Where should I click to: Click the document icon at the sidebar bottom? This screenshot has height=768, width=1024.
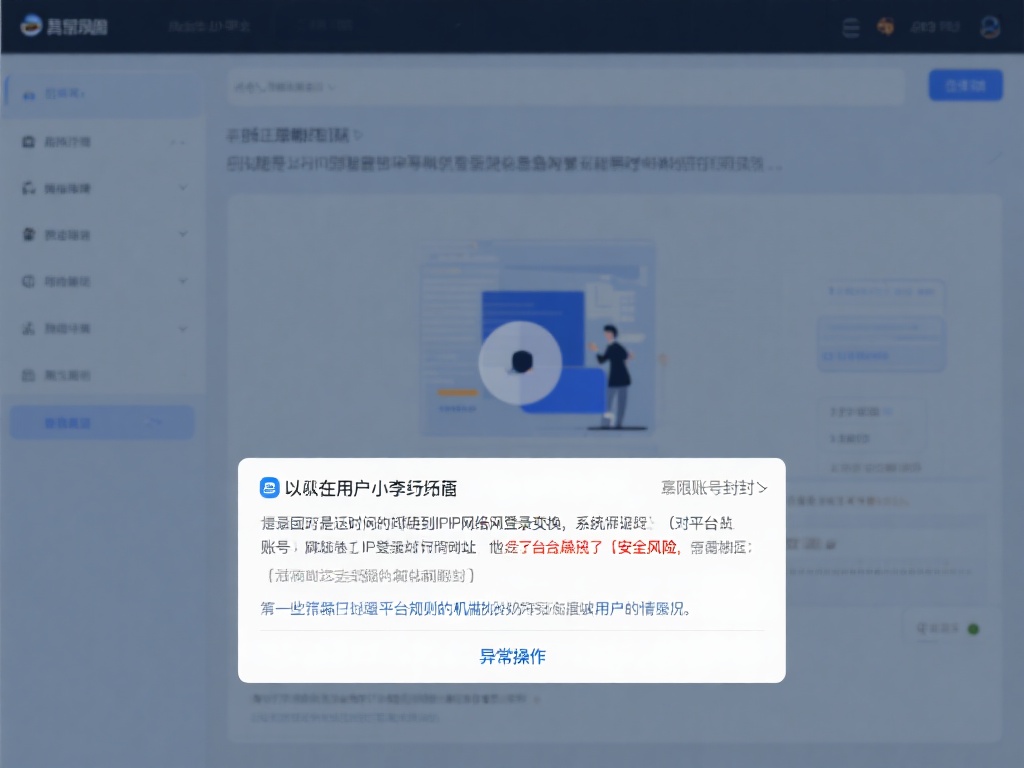(30, 375)
